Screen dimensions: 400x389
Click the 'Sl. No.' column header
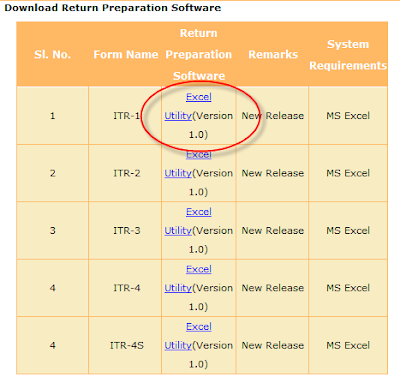tap(52, 54)
